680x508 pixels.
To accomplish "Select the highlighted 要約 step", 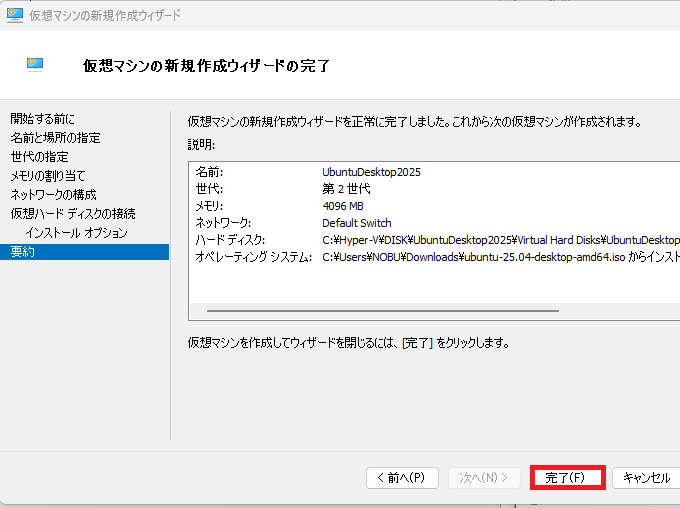I will point(85,252).
